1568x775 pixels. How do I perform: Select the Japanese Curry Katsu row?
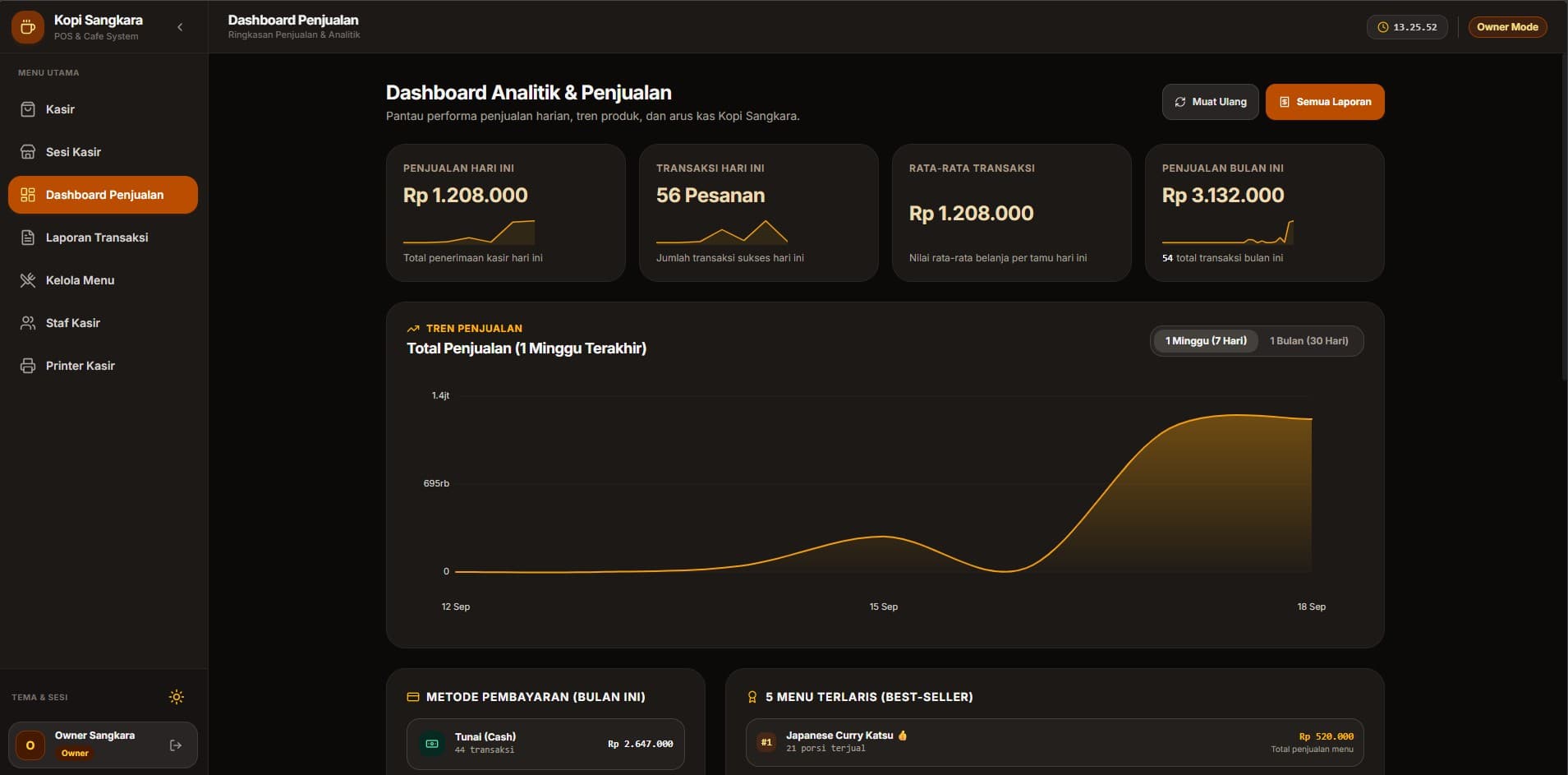tap(1055, 742)
